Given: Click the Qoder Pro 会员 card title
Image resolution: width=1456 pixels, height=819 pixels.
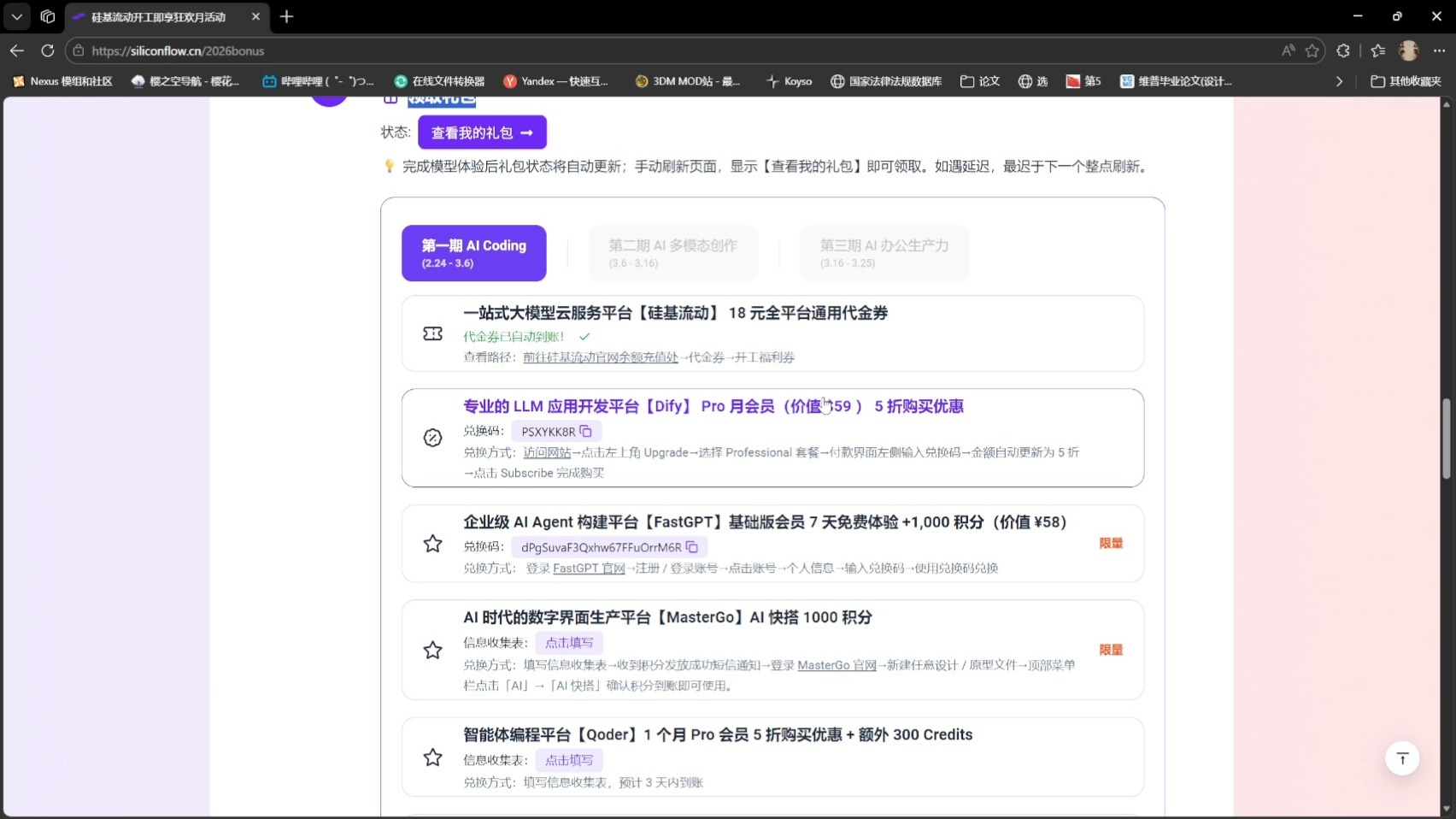Looking at the screenshot, I should point(718,734).
